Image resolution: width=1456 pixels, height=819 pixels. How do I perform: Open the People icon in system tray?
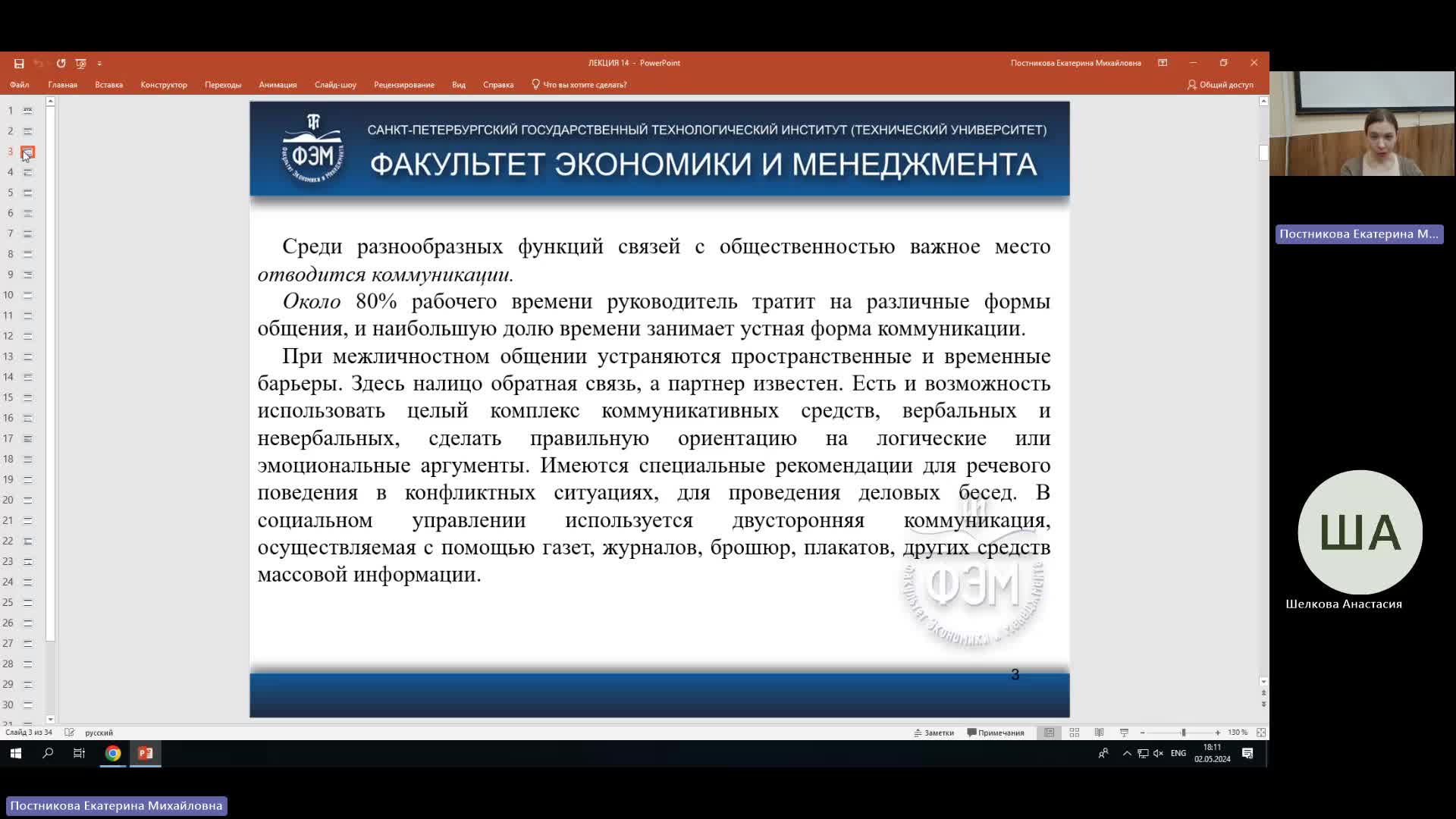coord(1103,753)
